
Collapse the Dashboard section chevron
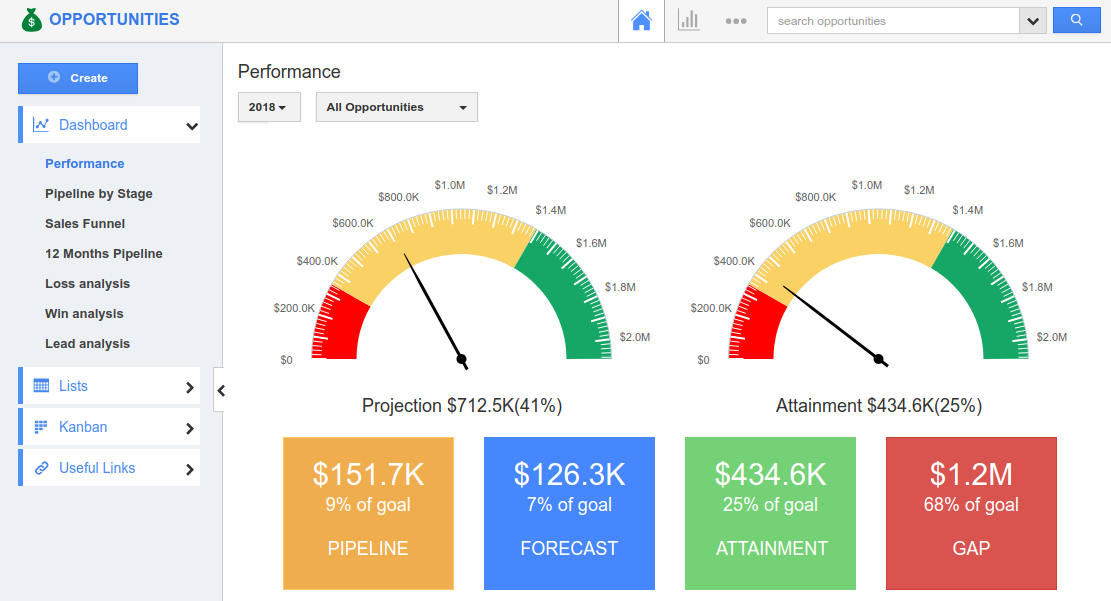pyautogui.click(x=192, y=126)
